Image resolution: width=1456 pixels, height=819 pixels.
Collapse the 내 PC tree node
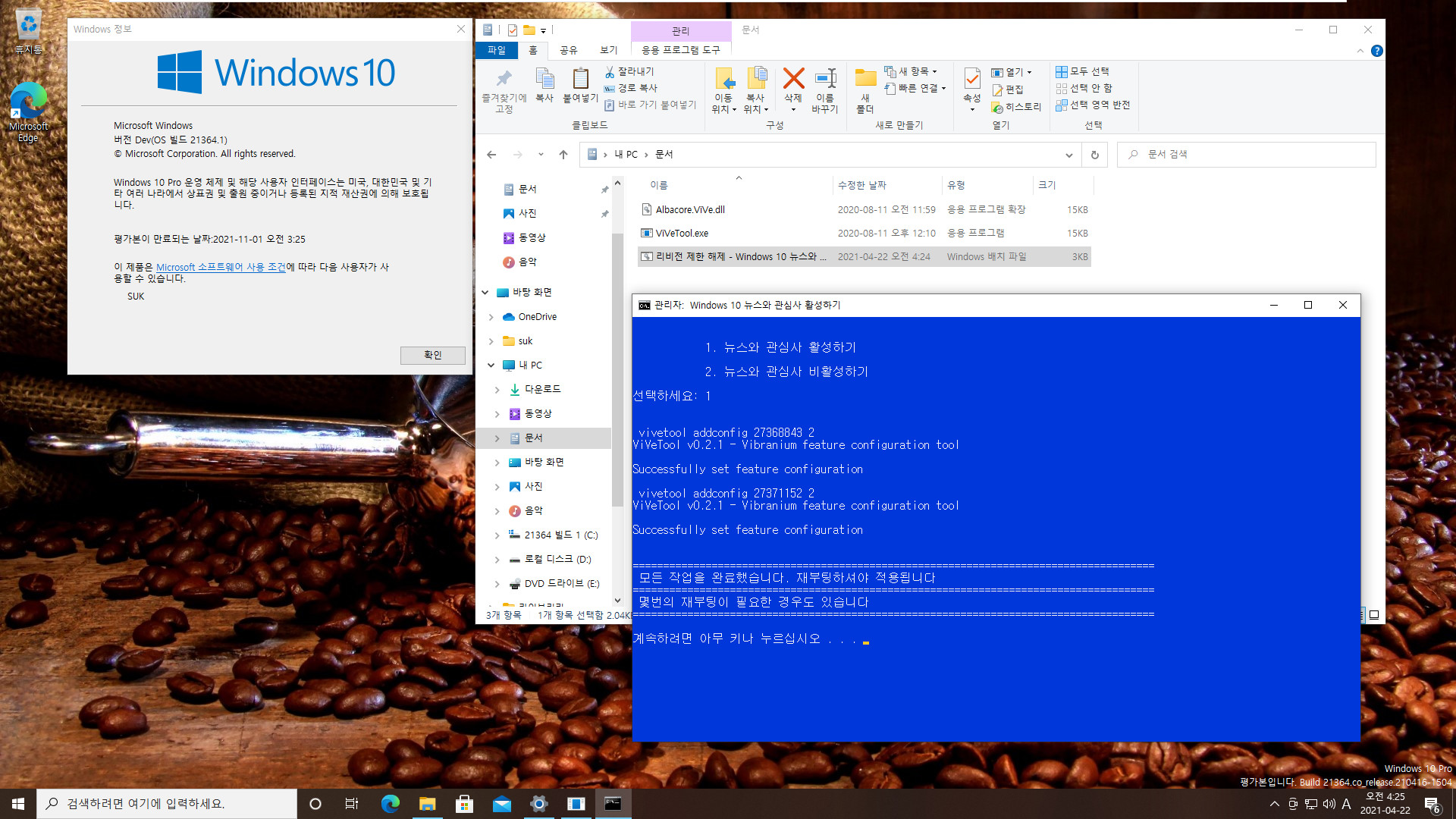point(491,366)
